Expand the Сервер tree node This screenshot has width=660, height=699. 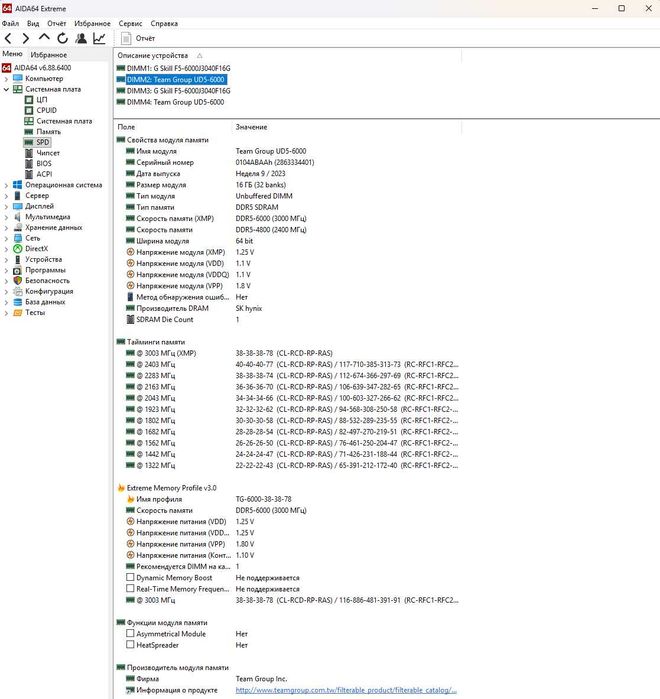pos(6,196)
